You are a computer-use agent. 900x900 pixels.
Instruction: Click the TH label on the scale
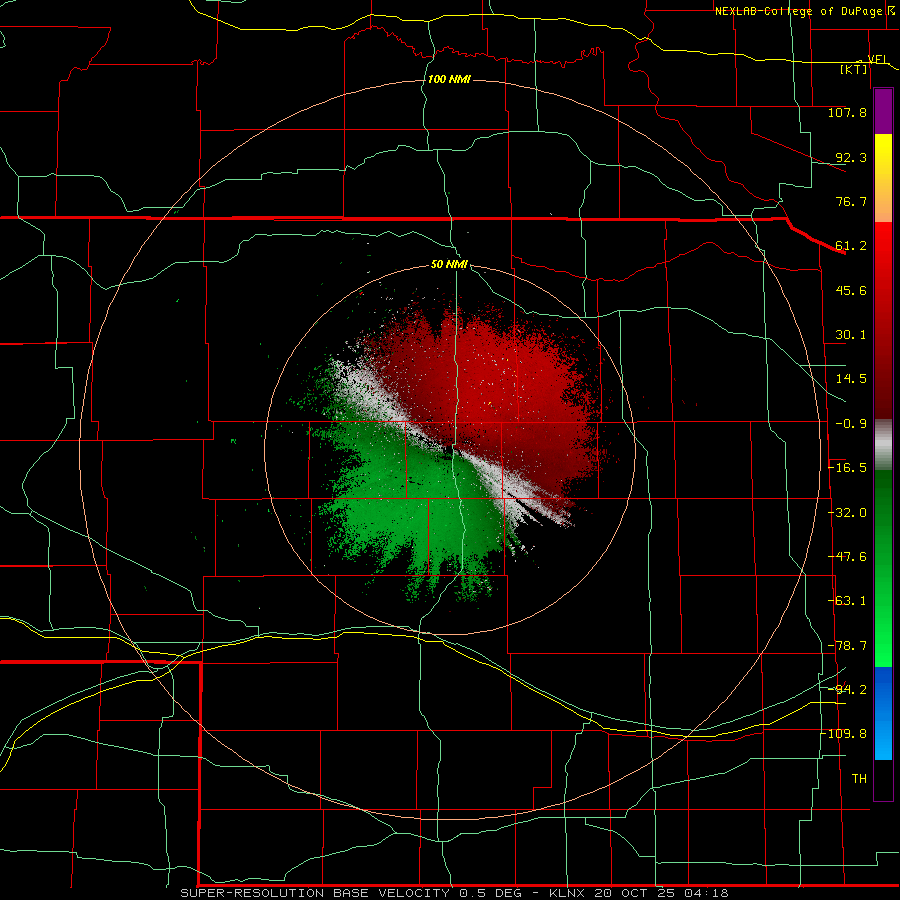click(x=859, y=779)
